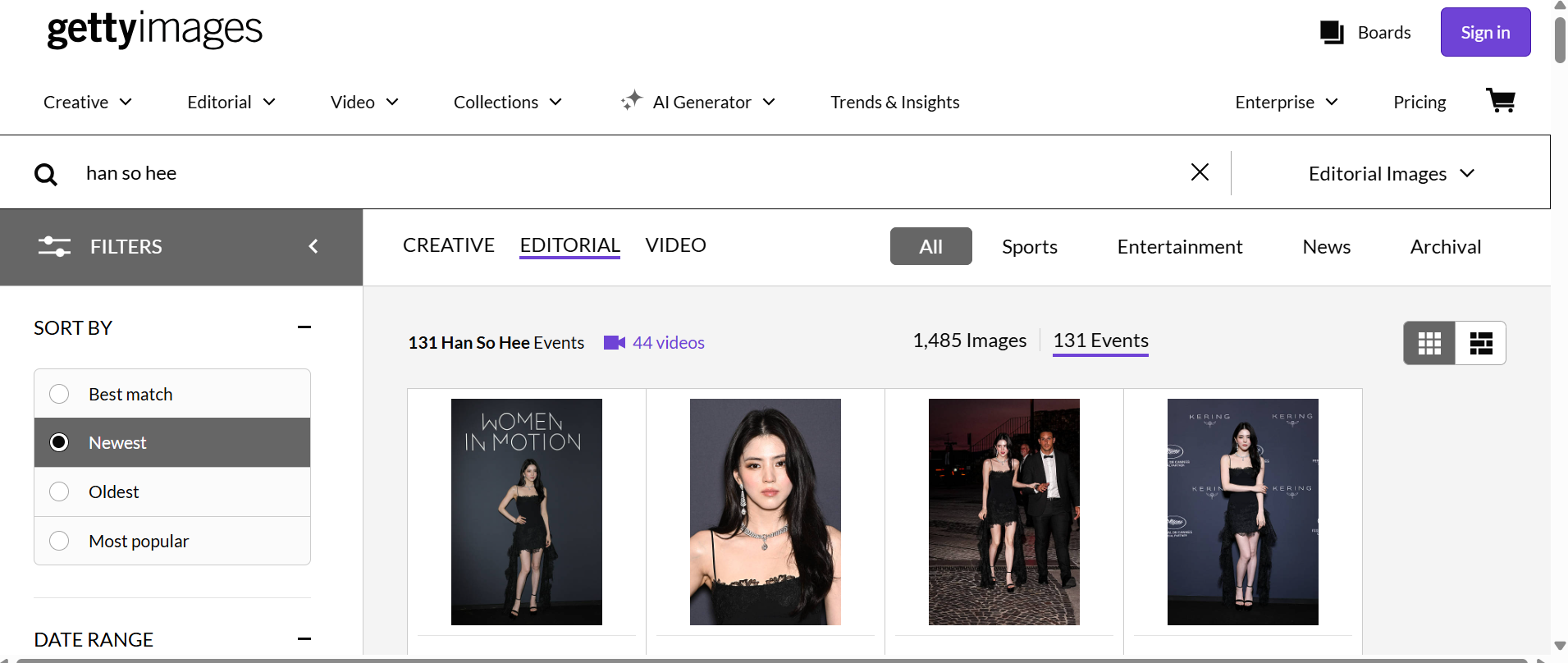Expand the Creative navigation menu
Screen dimensions: 1568x663
[x=87, y=103]
